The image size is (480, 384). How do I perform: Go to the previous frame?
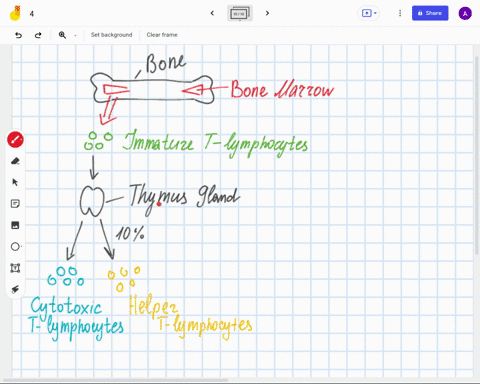coord(212,13)
